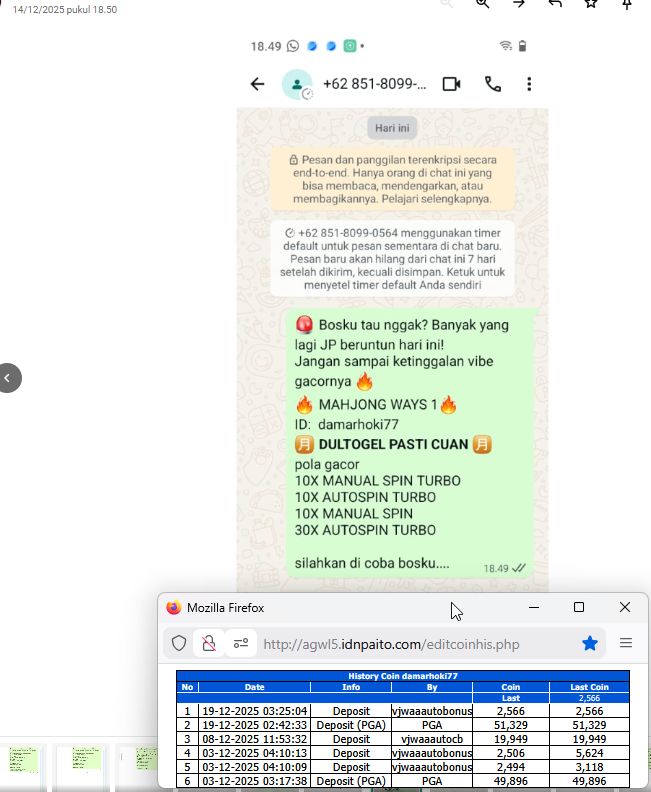Click '10X MANUAL SPIN TURBO' line
The image size is (651, 792).
(x=378, y=481)
